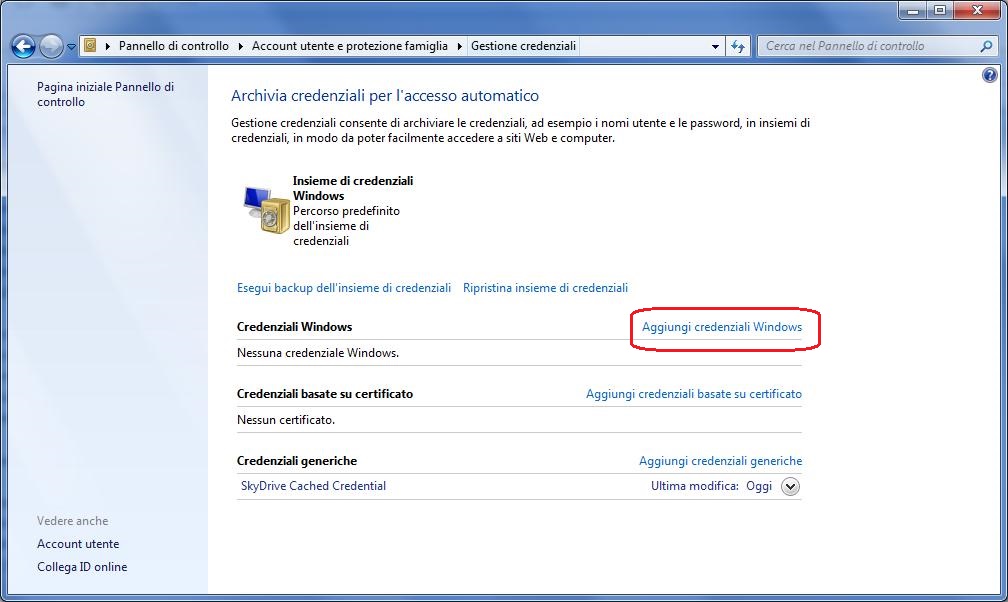Click Credenziali basate su certificato heading
1008x602 pixels.
325,394
